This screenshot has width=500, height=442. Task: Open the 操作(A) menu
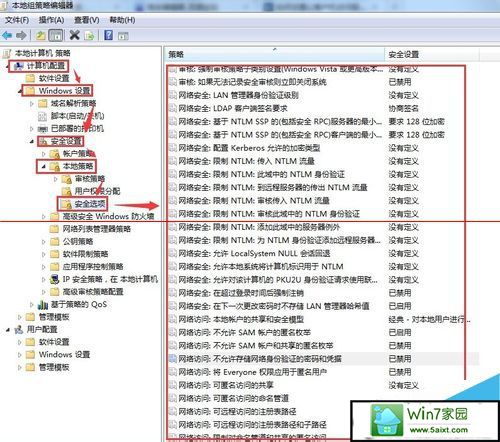pos(51,20)
